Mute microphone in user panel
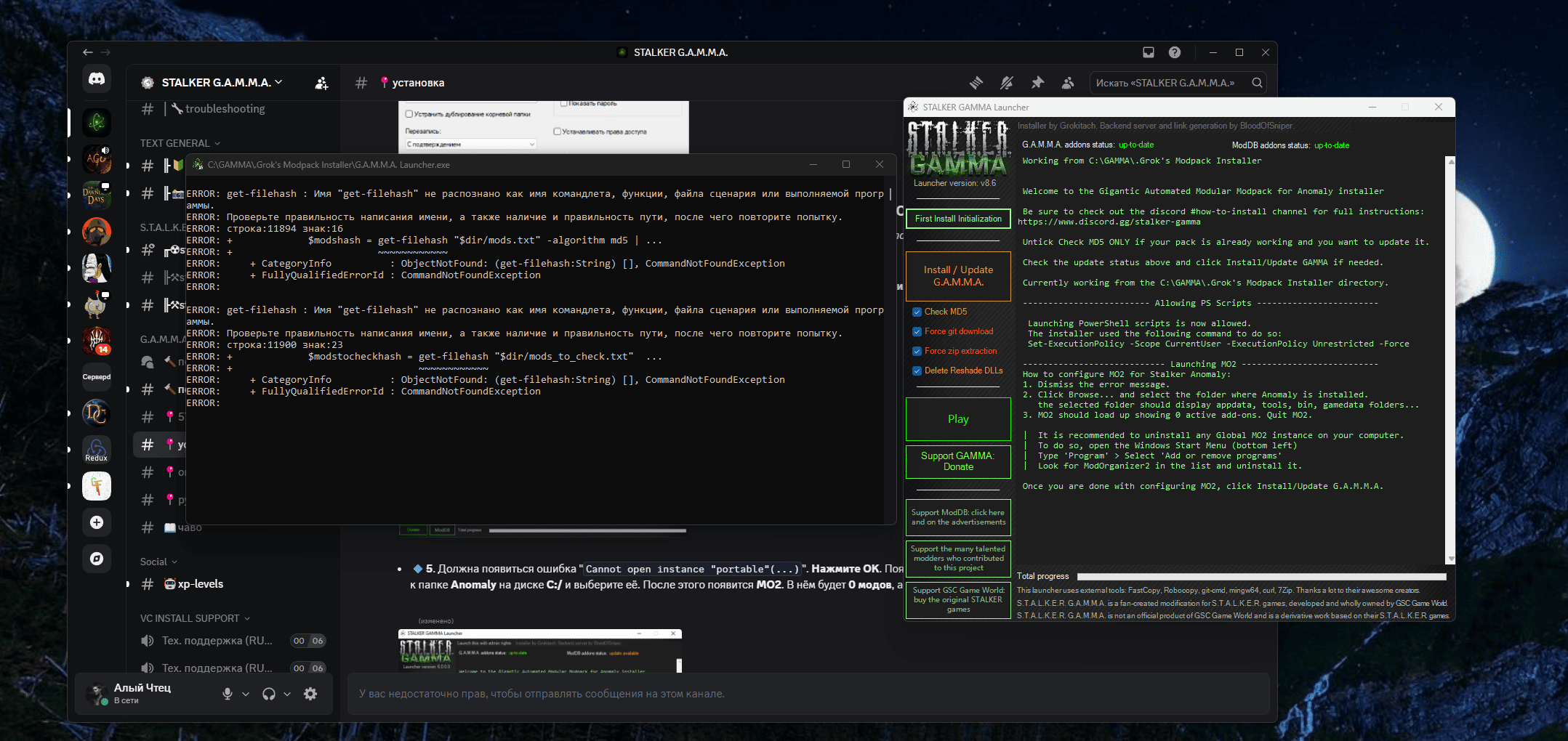The width and height of the screenshot is (1568, 741). click(x=228, y=694)
